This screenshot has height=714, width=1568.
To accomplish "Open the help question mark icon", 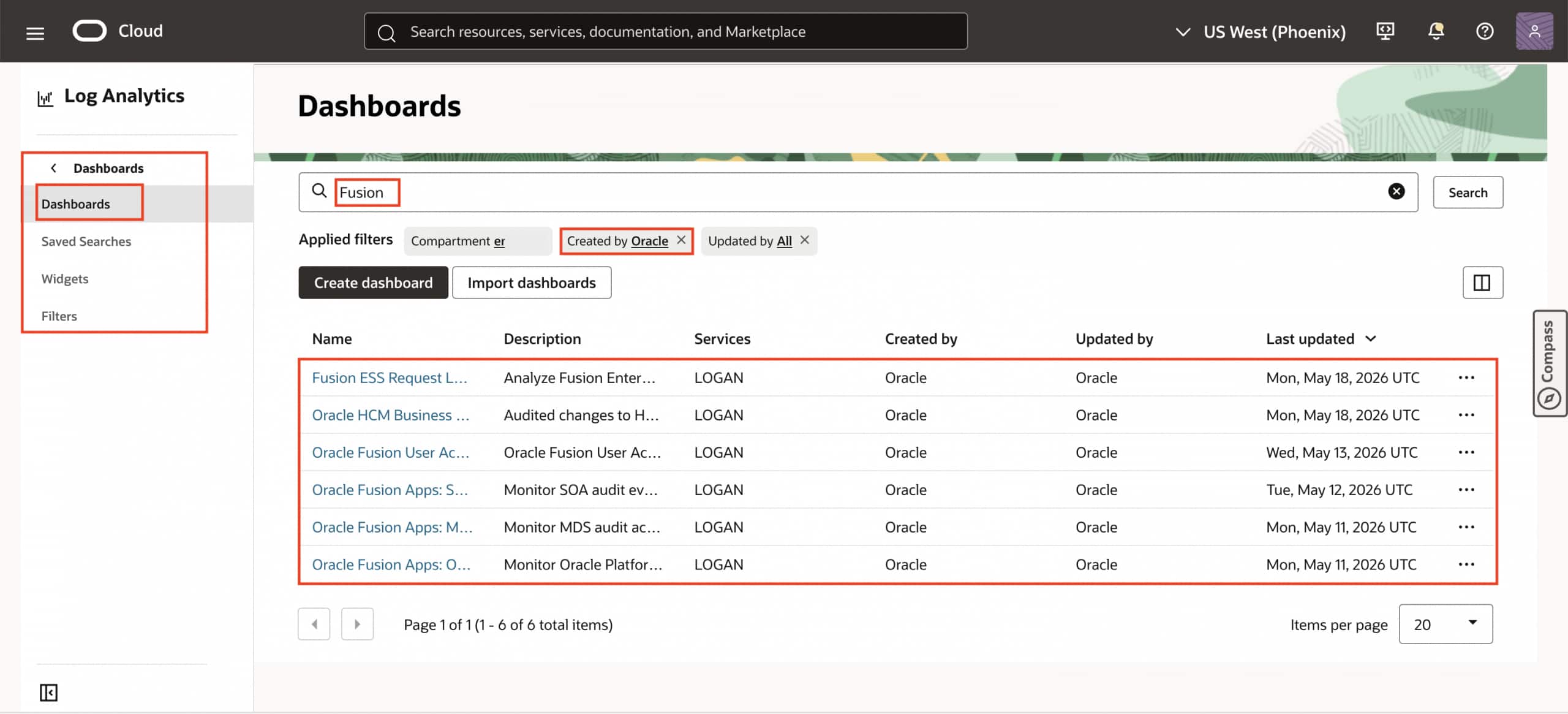I will point(1485,31).
